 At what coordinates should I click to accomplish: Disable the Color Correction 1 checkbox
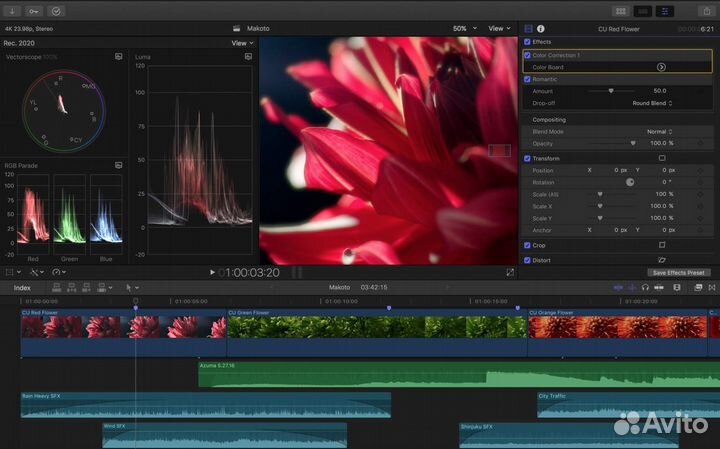(x=528, y=55)
